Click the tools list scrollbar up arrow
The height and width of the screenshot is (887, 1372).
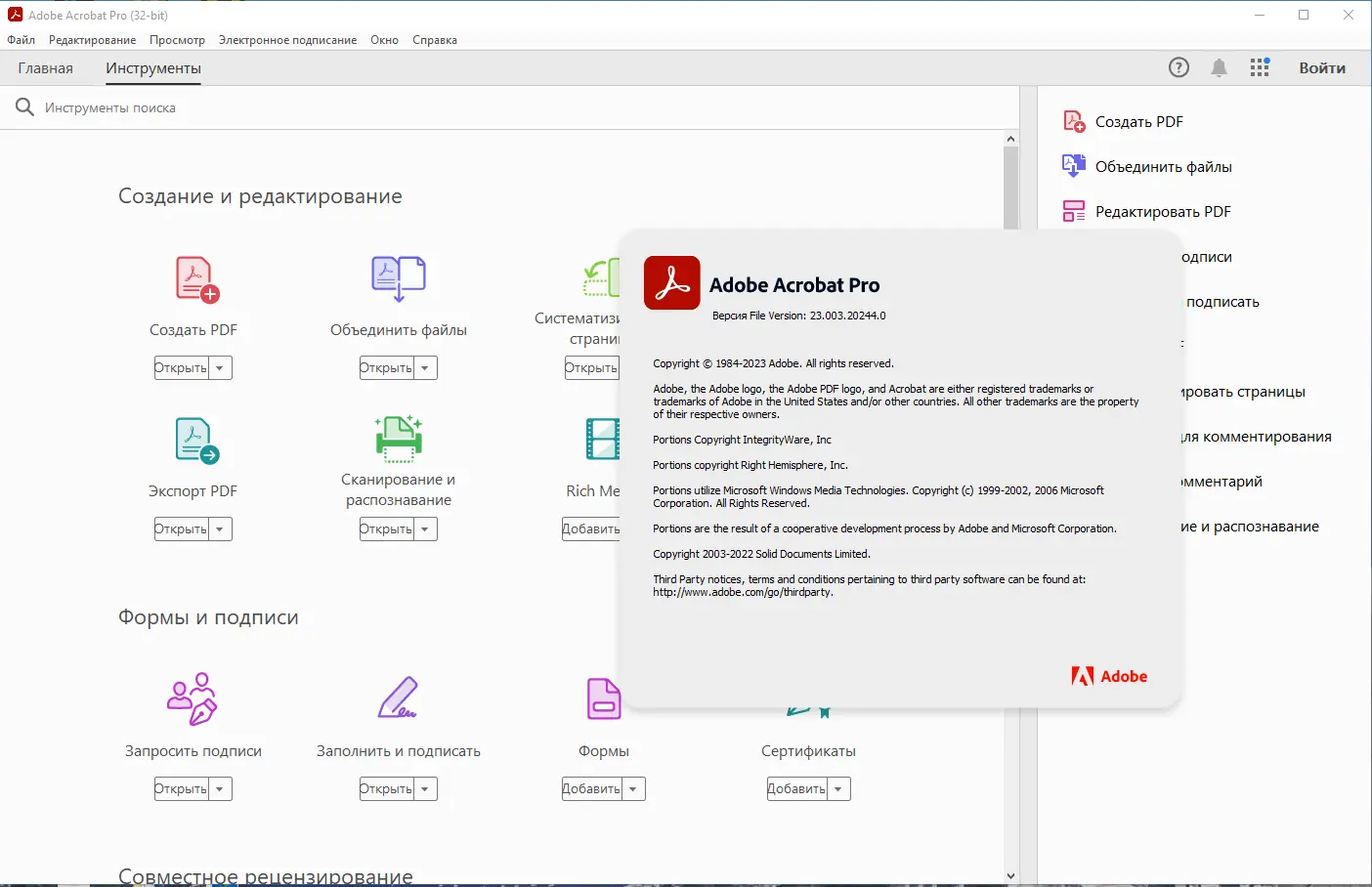point(1010,139)
